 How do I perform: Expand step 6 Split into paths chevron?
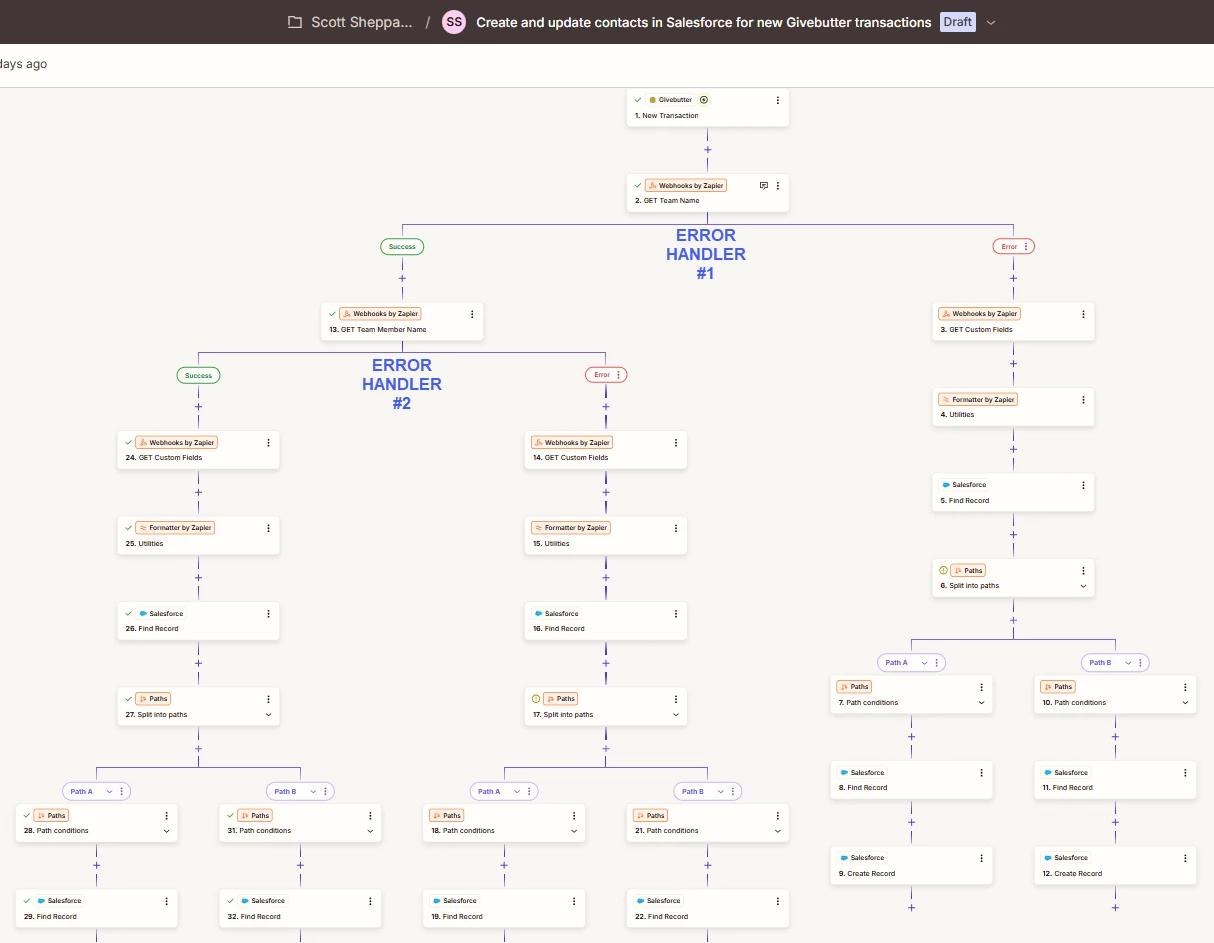tap(1083, 586)
